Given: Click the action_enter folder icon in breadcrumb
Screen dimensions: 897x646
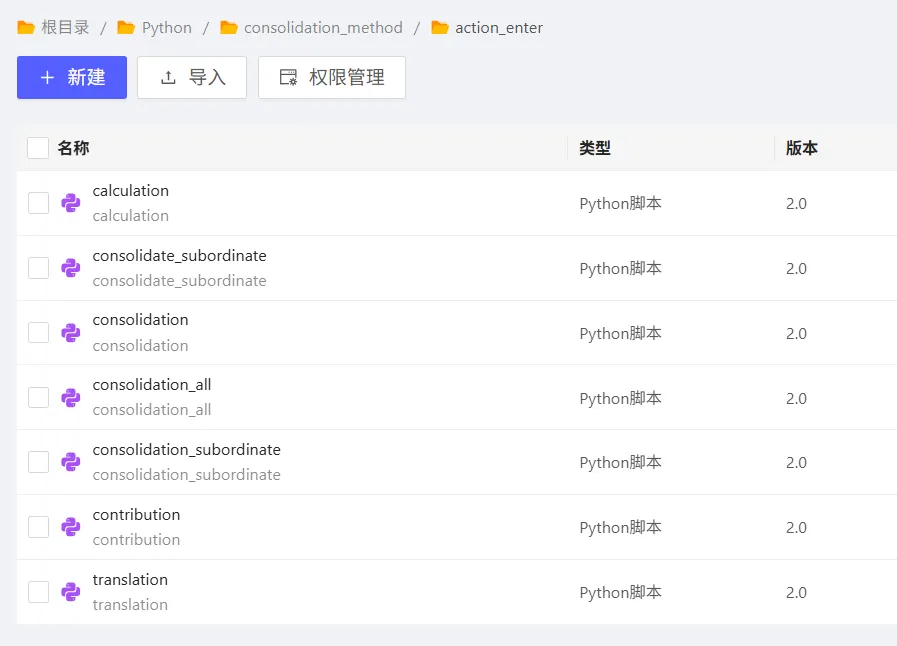Looking at the screenshot, I should coord(440,28).
